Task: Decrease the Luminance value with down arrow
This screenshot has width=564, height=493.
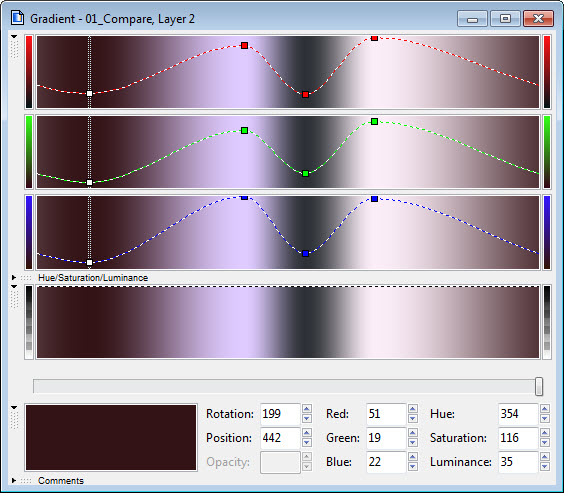Action: [x=545, y=467]
